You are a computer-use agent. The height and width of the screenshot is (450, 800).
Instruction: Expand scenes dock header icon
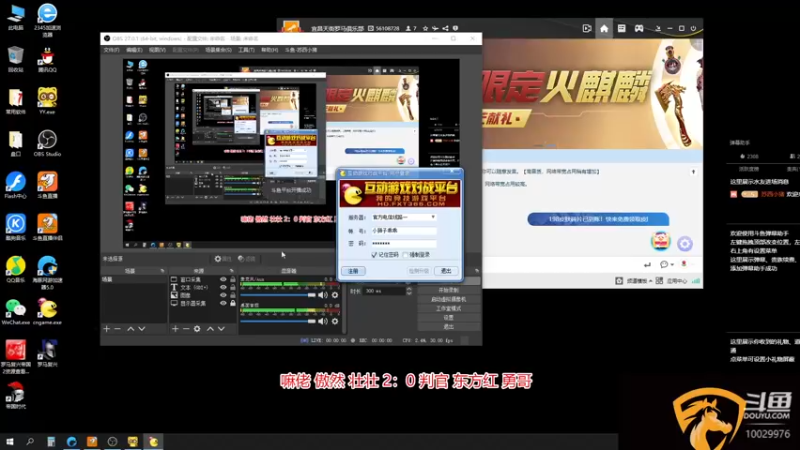coord(162,271)
